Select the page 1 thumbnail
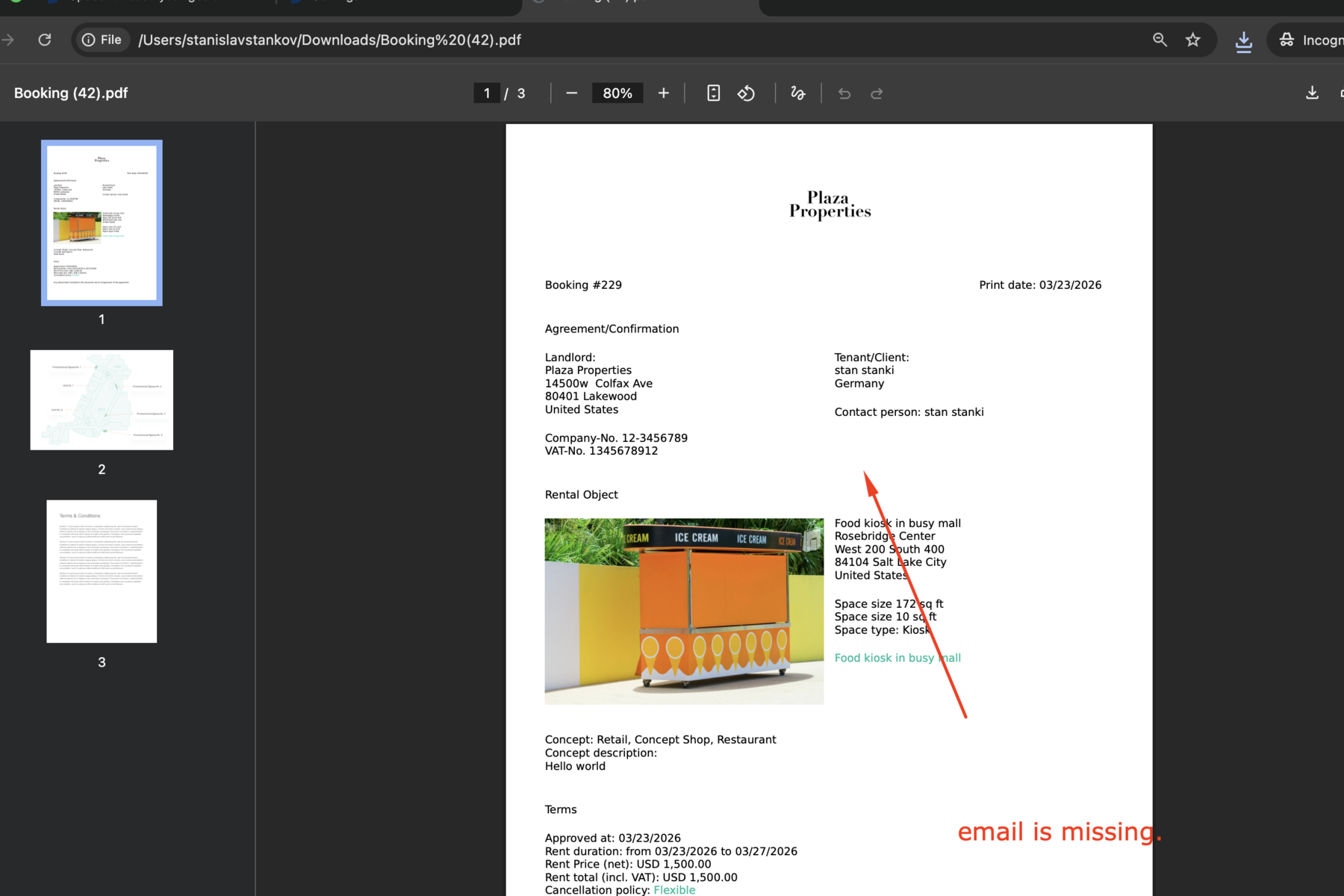 tap(102, 223)
